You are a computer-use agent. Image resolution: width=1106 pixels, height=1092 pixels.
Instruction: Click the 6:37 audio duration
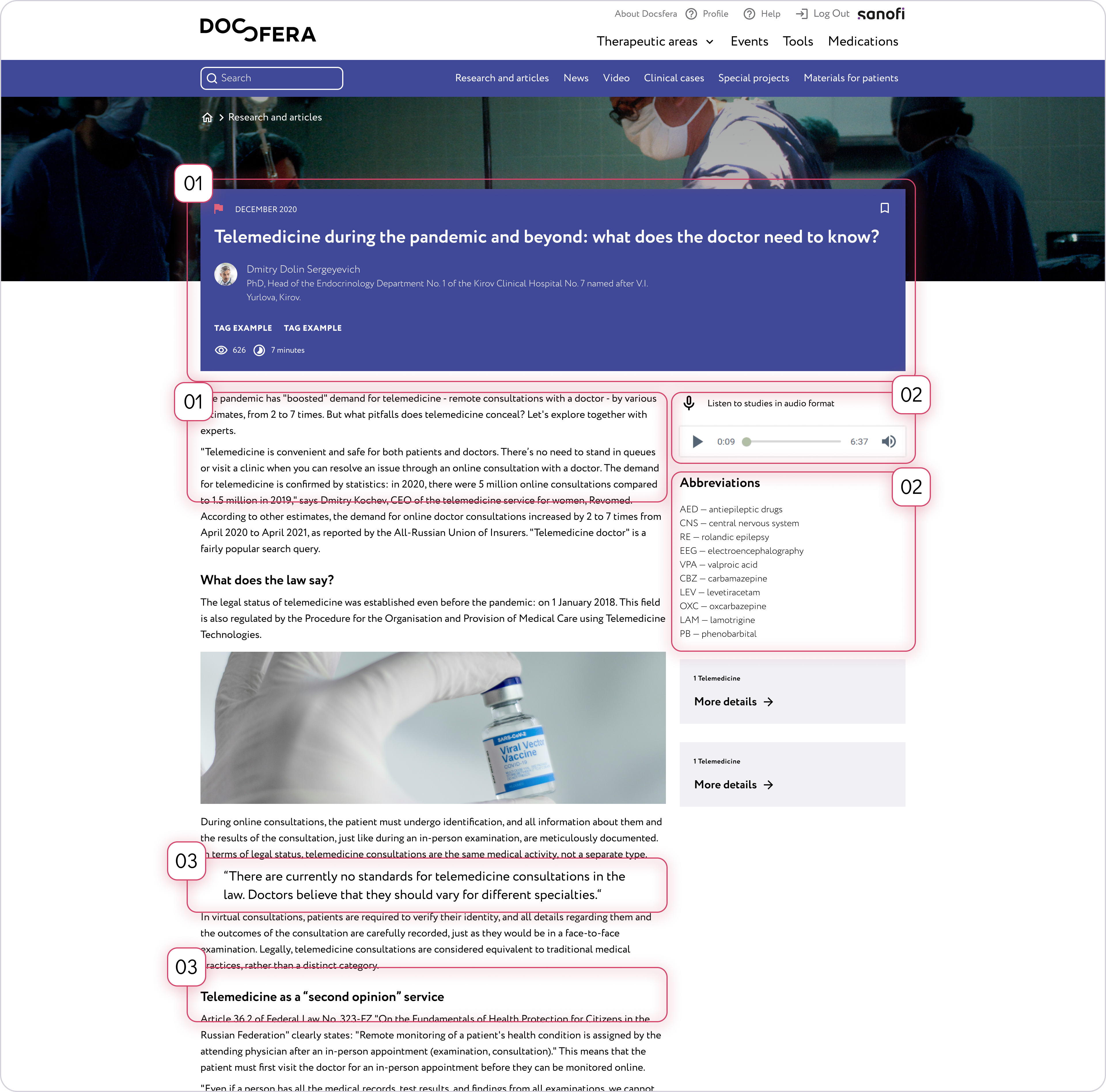pos(859,441)
